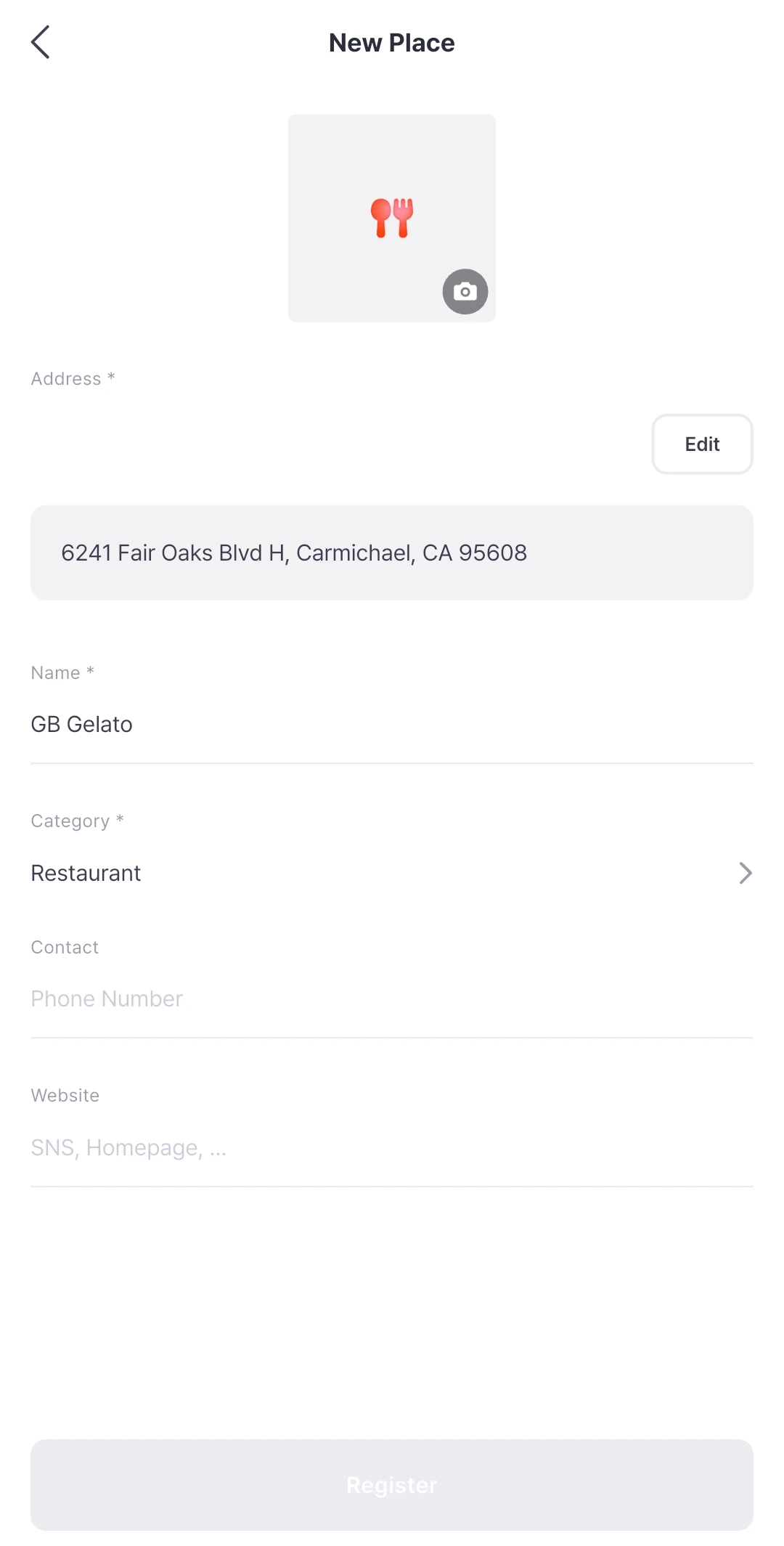Viewport: 784px width, 1546px height.
Task: Click the 6241 Fair Oaks Blvd address box
Action: pyautogui.click(x=392, y=553)
